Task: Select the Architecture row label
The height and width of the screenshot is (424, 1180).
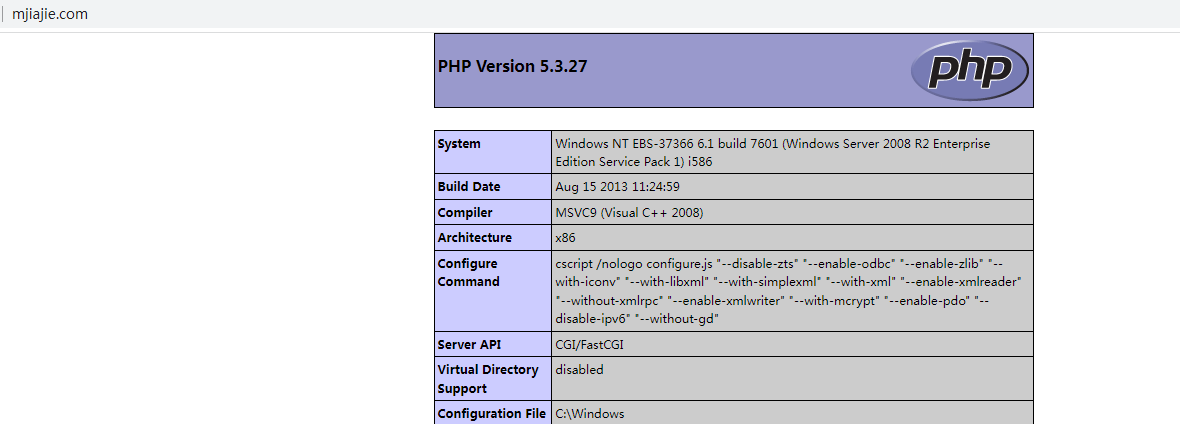Action: click(x=474, y=238)
